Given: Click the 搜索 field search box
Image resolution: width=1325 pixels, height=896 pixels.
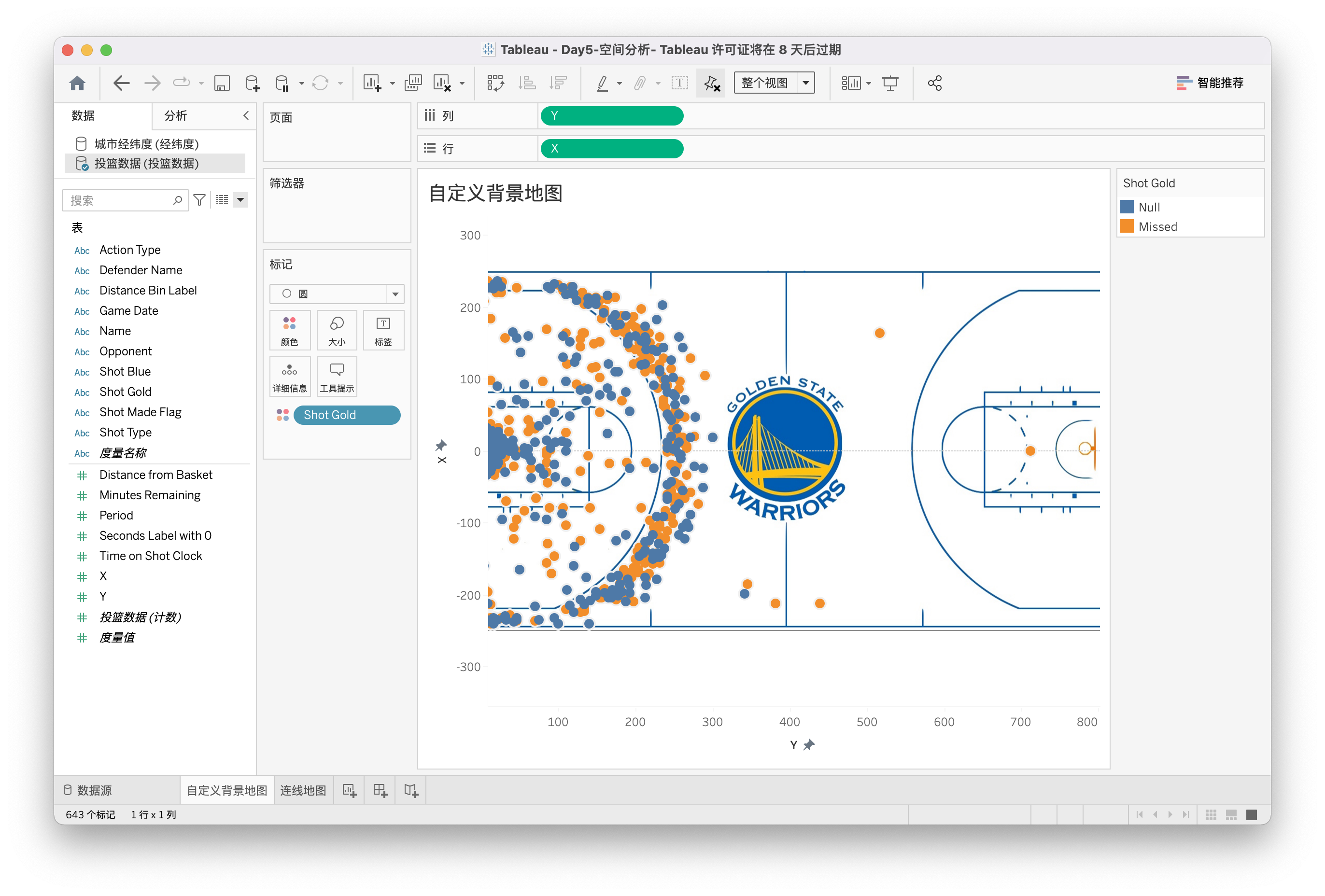Looking at the screenshot, I should click(126, 200).
